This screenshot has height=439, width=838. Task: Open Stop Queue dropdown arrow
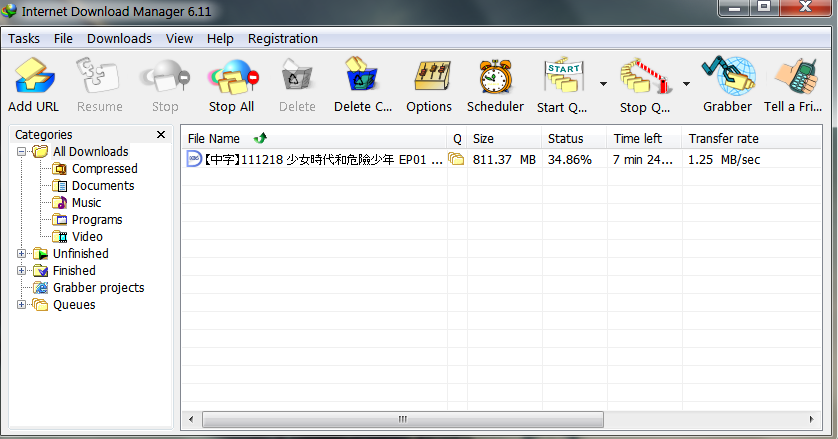686,83
